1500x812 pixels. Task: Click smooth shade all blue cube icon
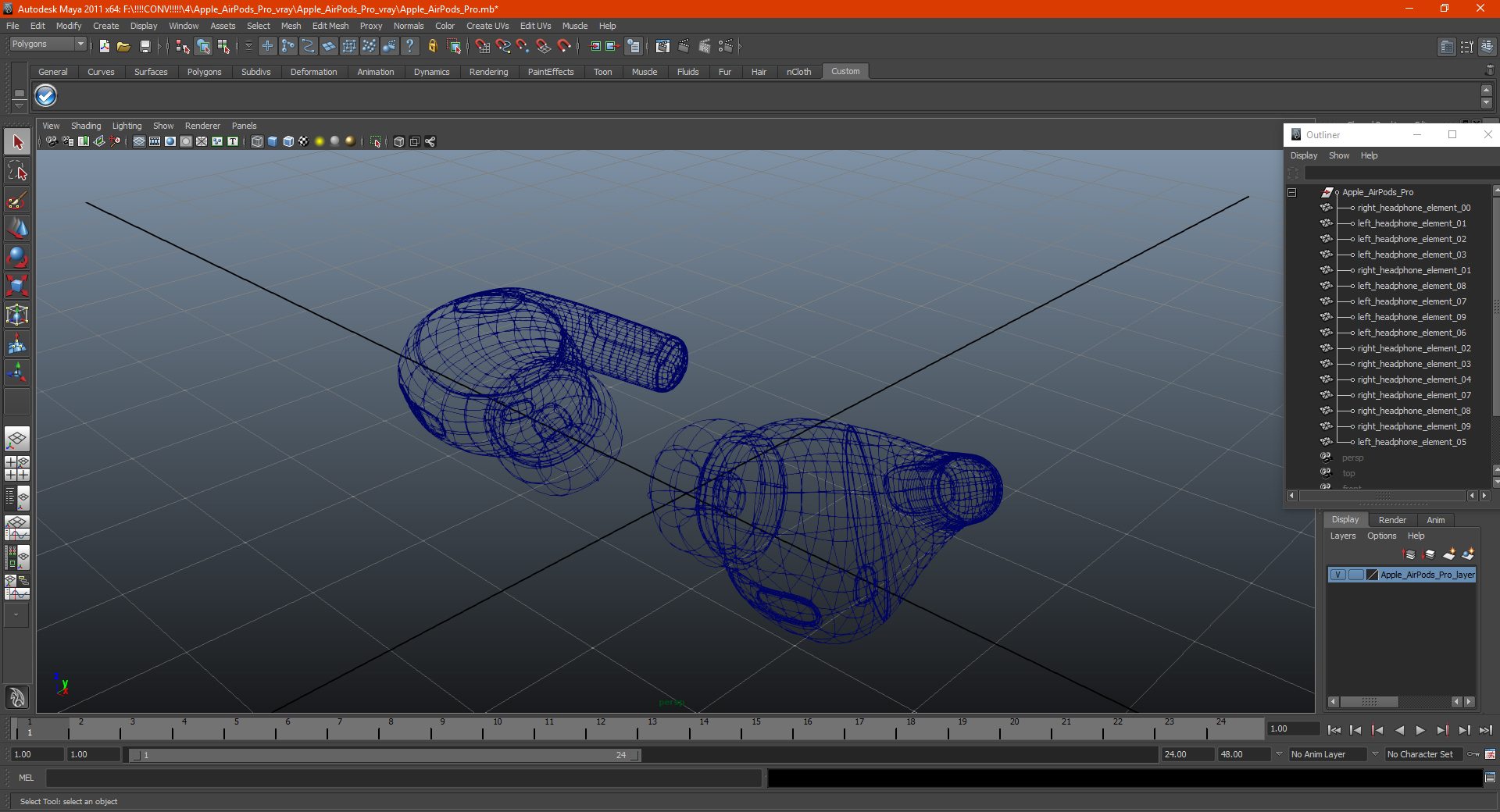(273, 141)
